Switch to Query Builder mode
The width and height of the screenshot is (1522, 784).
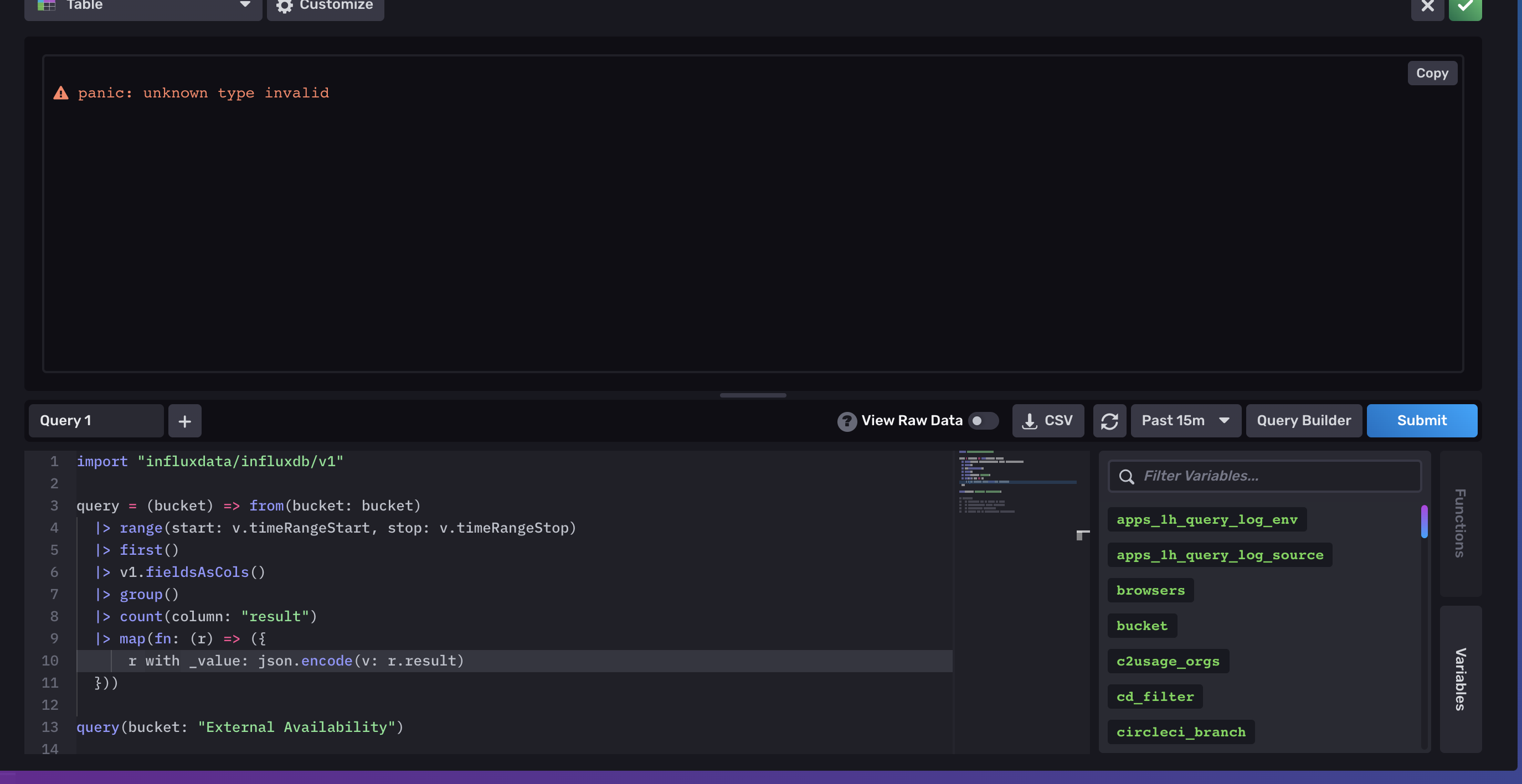pos(1304,420)
